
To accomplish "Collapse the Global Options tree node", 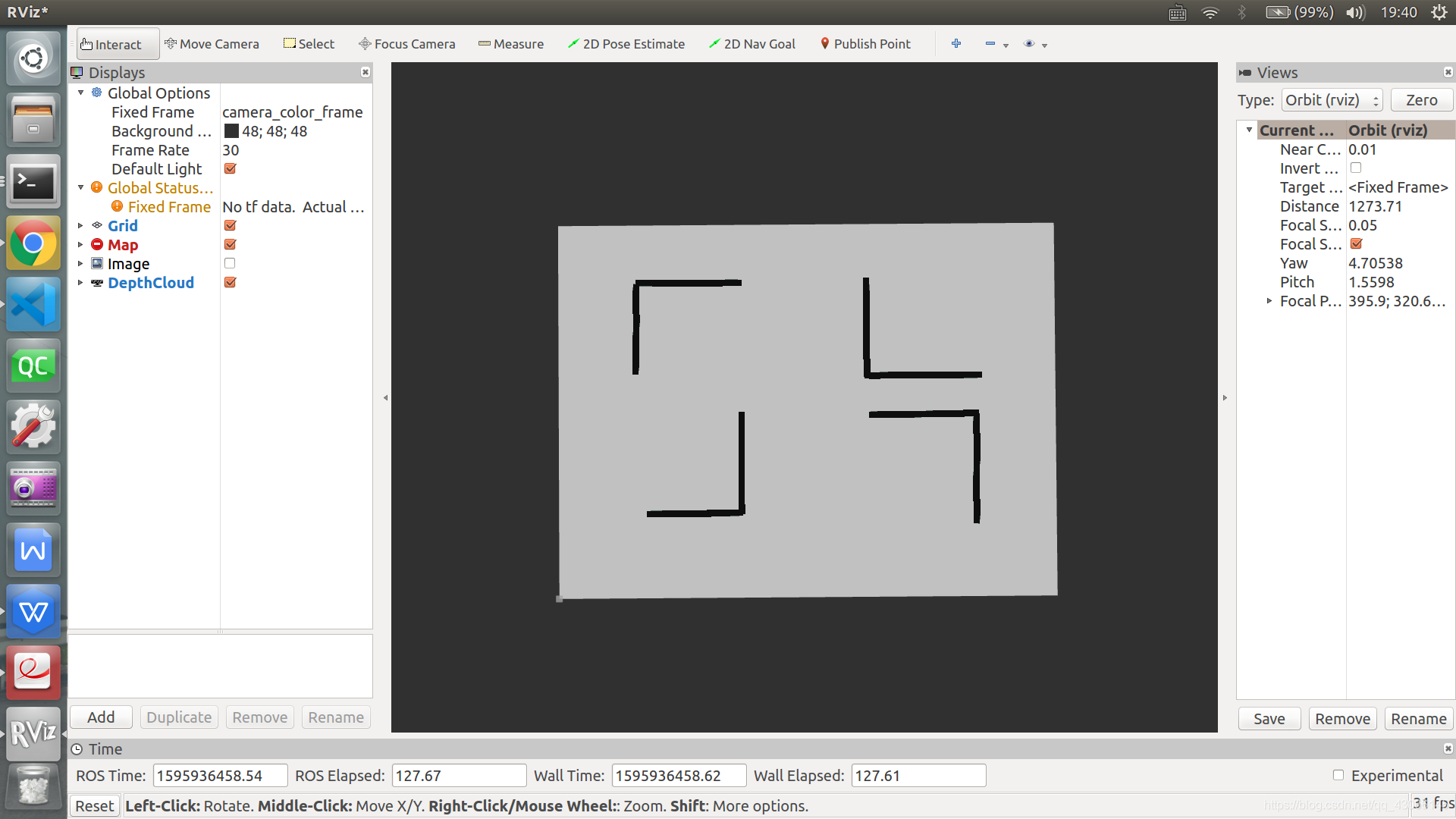I will pos(80,93).
